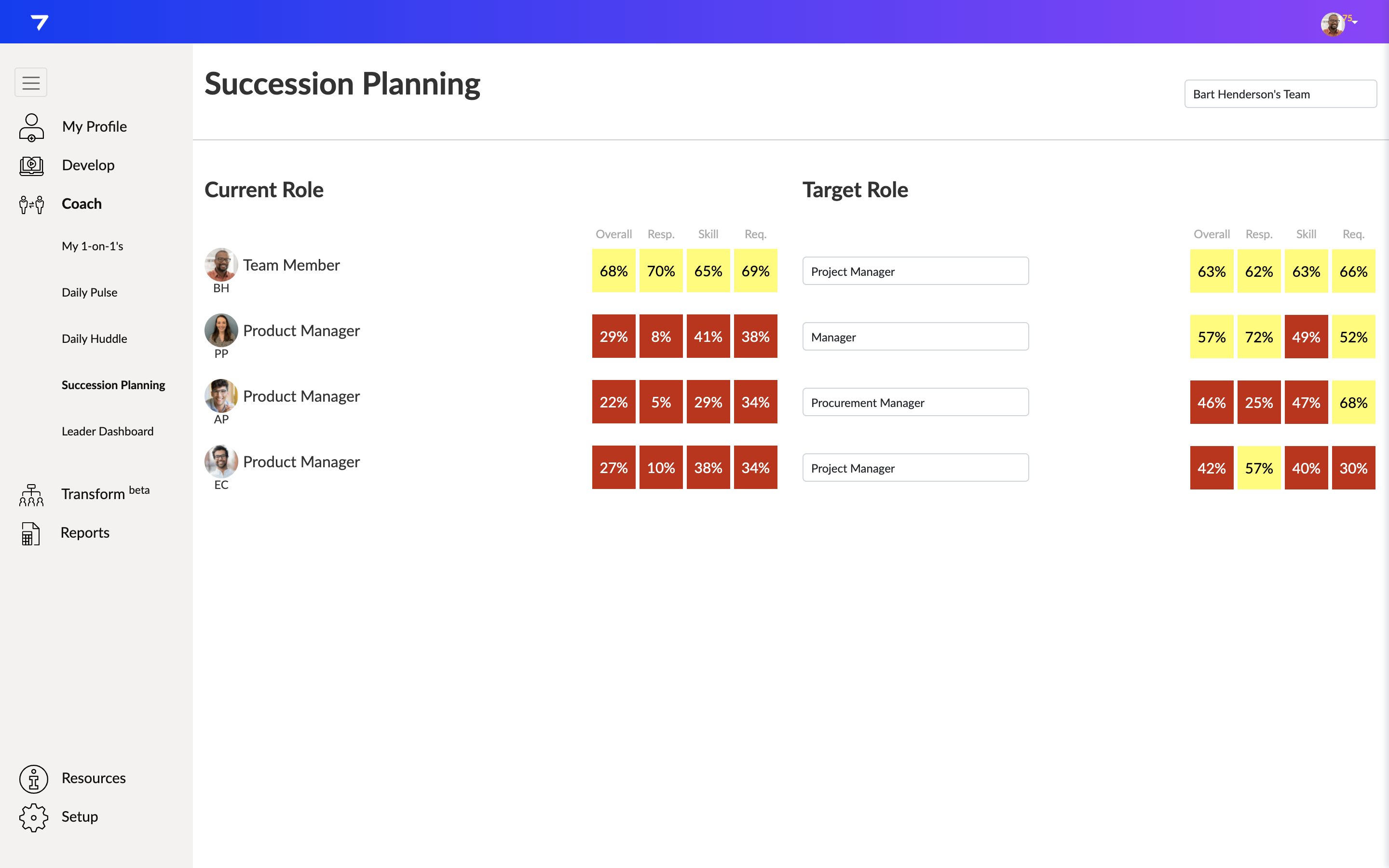Click the PP team member avatar
The height and width of the screenshot is (868, 1389).
pyautogui.click(x=221, y=330)
